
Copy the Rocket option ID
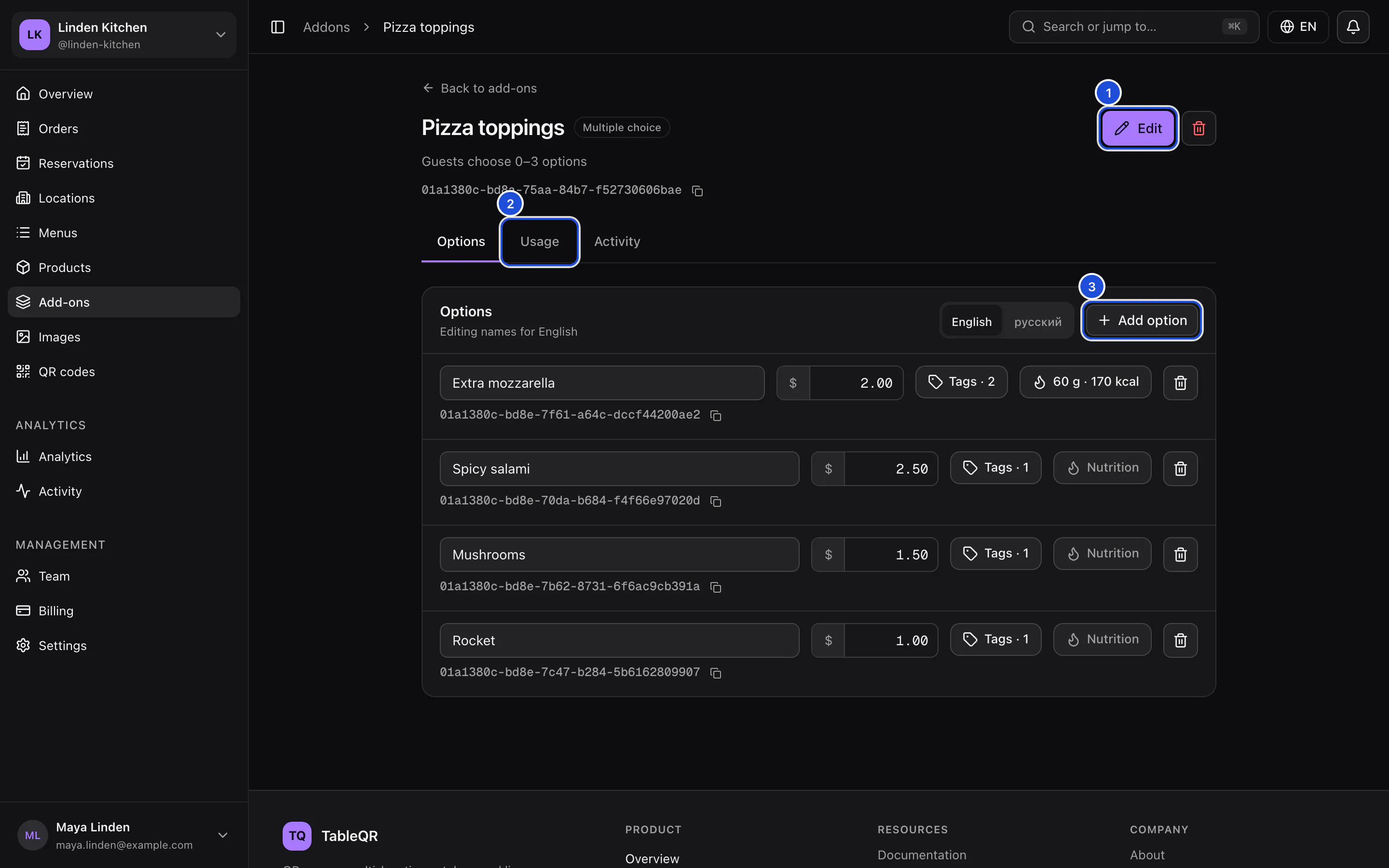coord(716,673)
